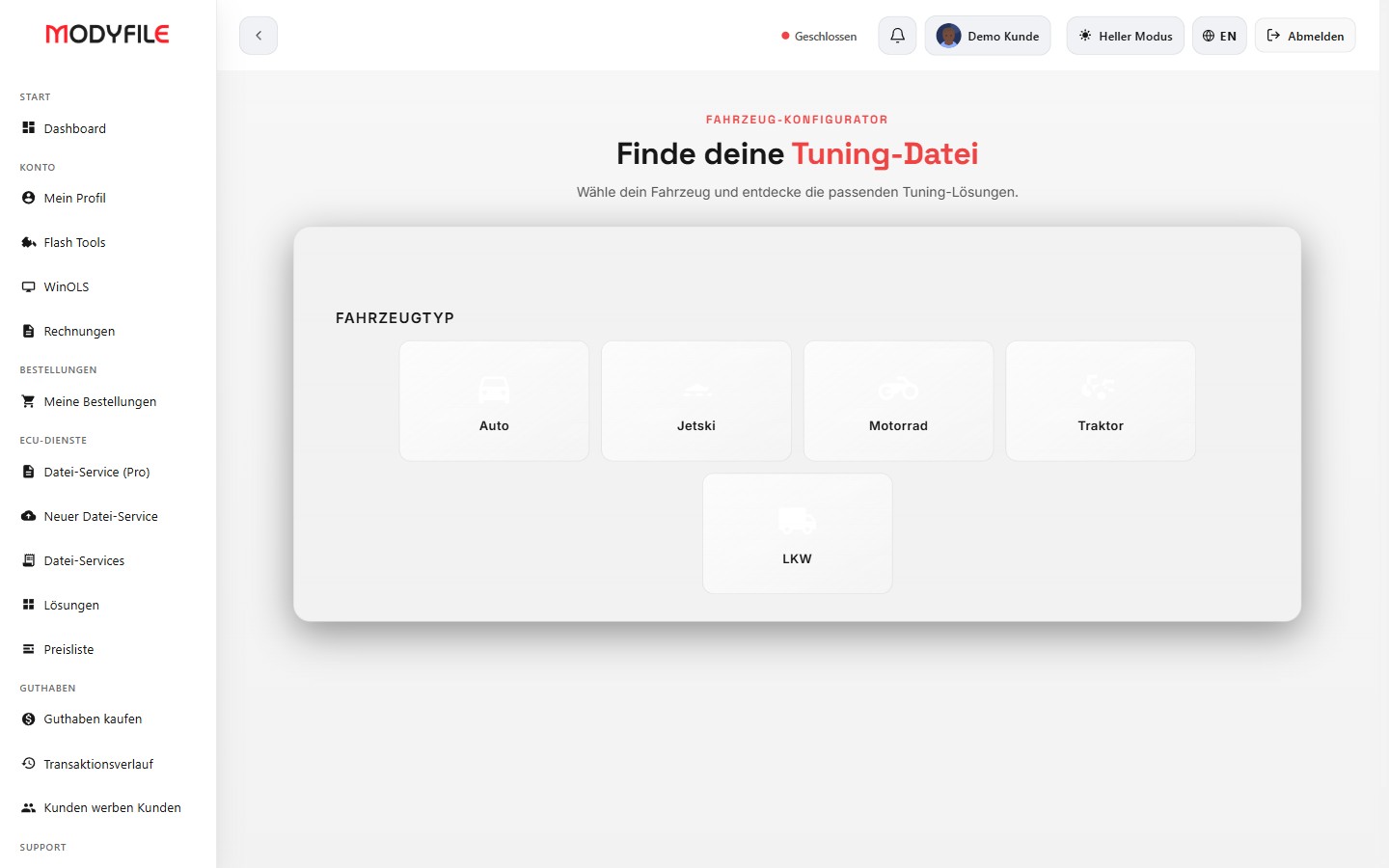Go to the Mein Profil page
The width and height of the screenshot is (1389, 868).
pyautogui.click(x=75, y=198)
